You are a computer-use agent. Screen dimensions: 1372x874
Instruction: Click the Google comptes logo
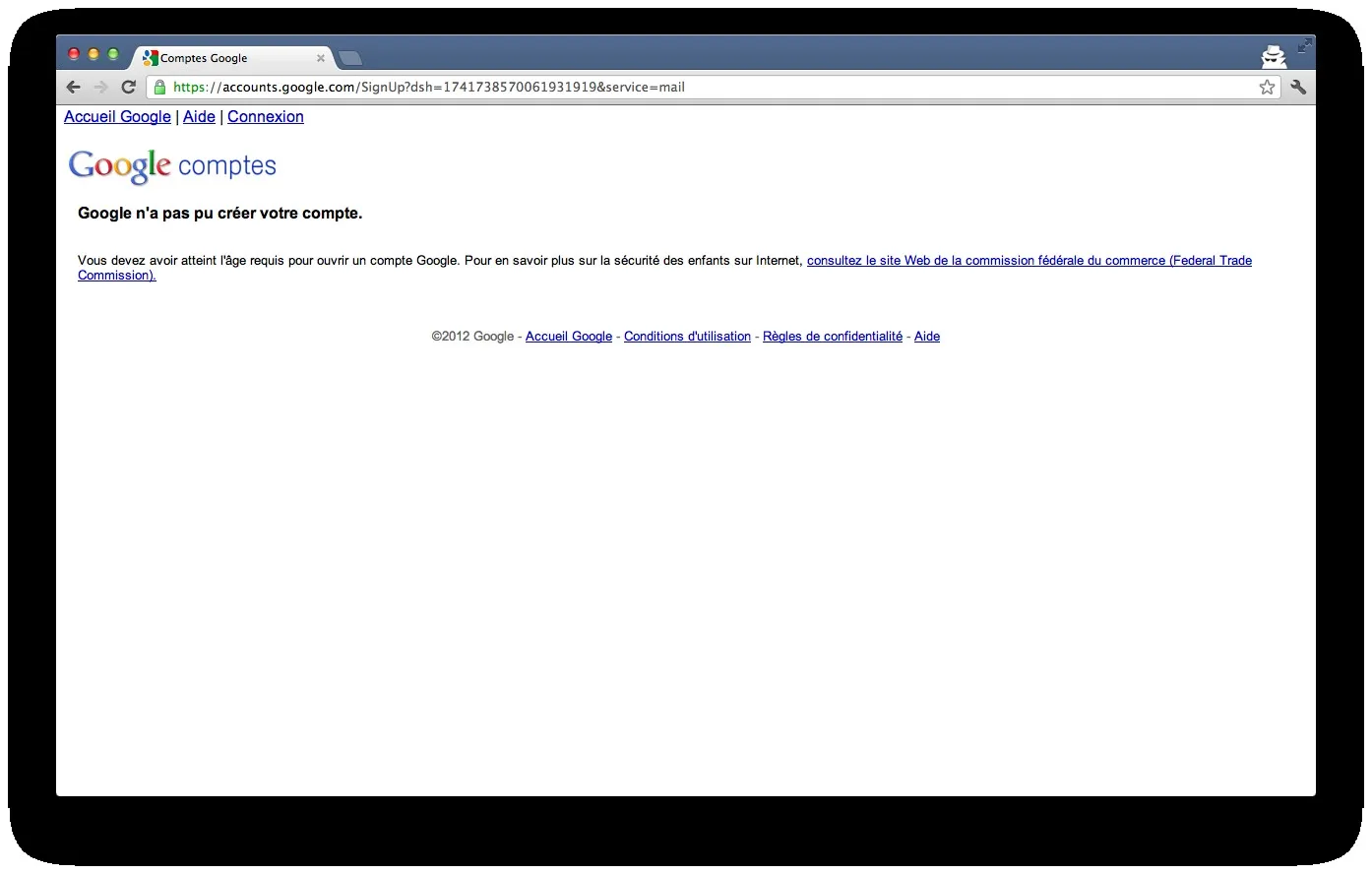coord(172,166)
